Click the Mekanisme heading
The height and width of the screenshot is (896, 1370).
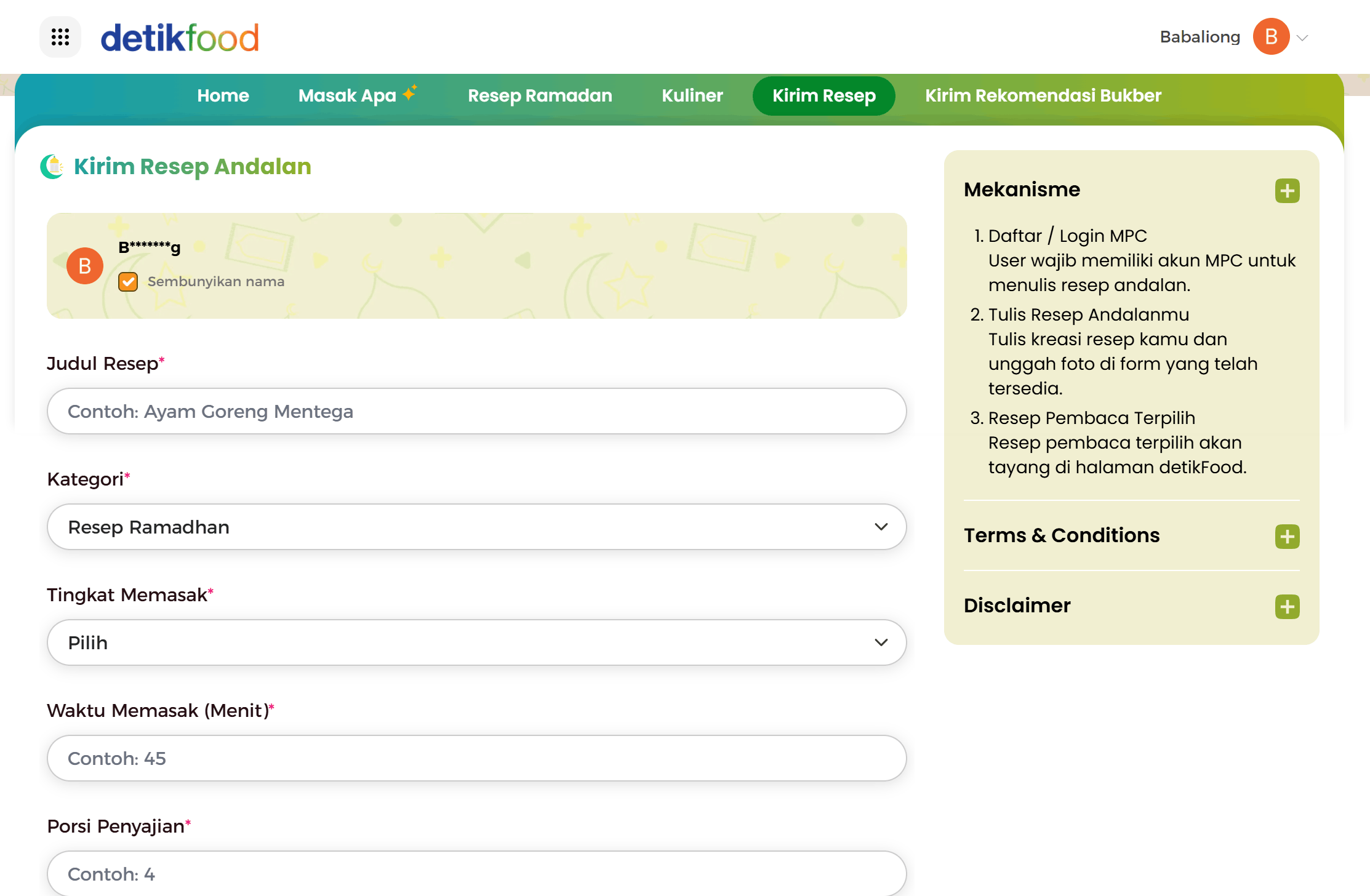pyautogui.click(x=1022, y=190)
